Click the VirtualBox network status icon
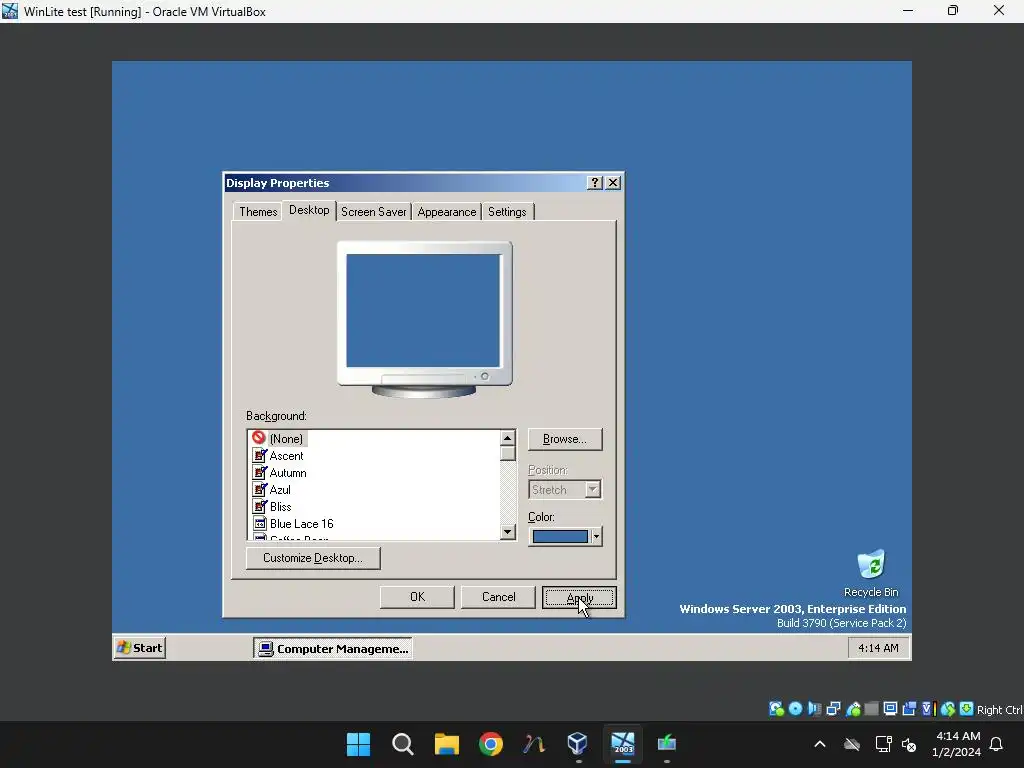The height and width of the screenshot is (768, 1024). point(833,709)
